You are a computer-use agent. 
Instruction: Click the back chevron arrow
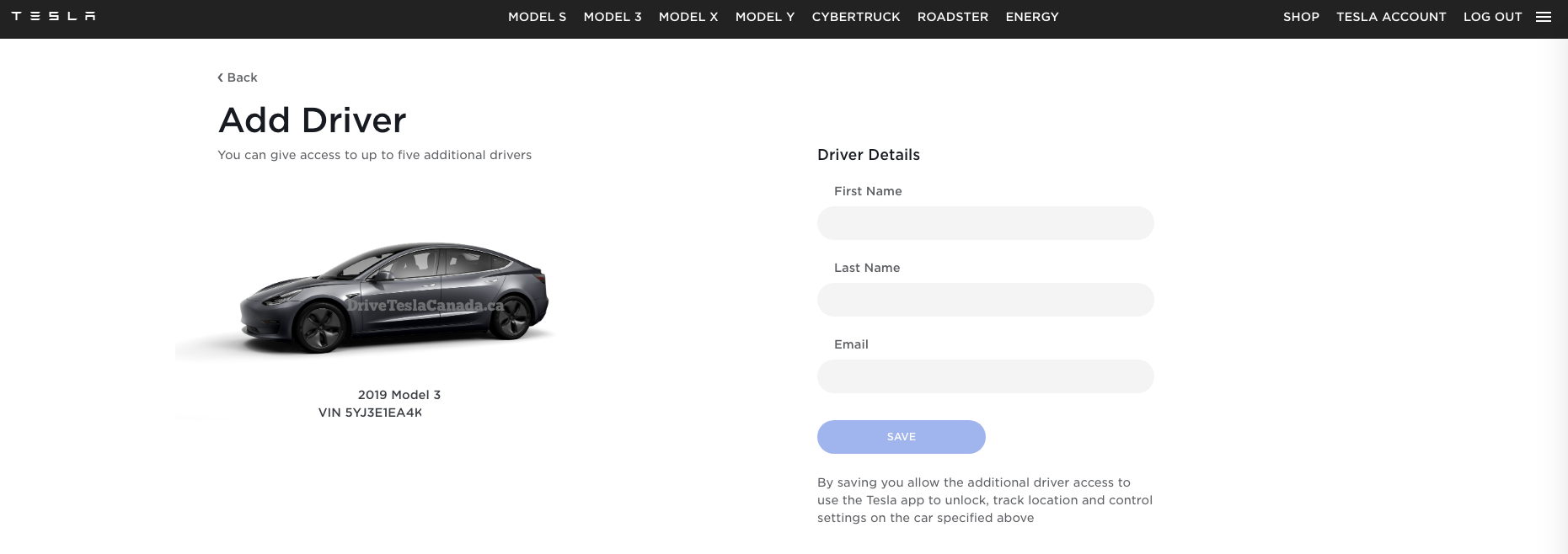pyautogui.click(x=221, y=77)
